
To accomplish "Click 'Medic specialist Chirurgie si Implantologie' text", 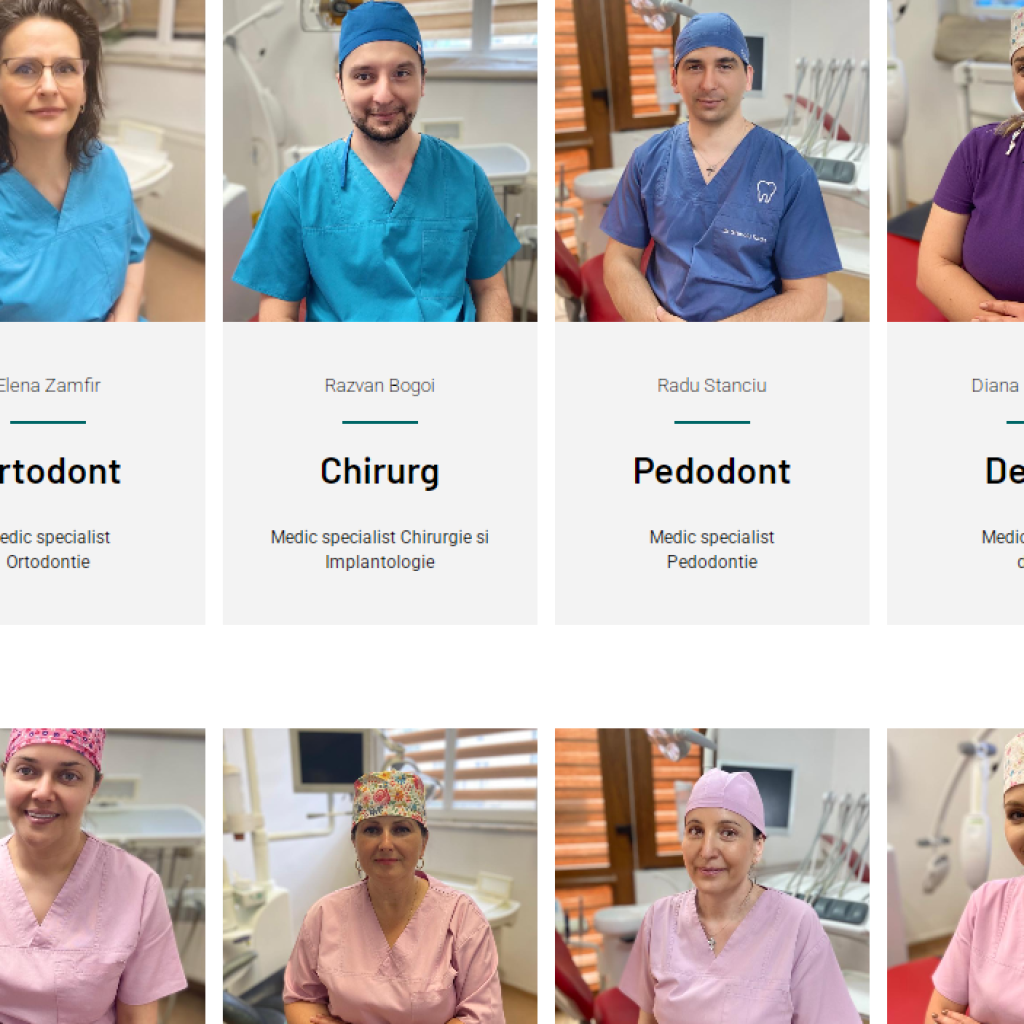I will [x=380, y=549].
